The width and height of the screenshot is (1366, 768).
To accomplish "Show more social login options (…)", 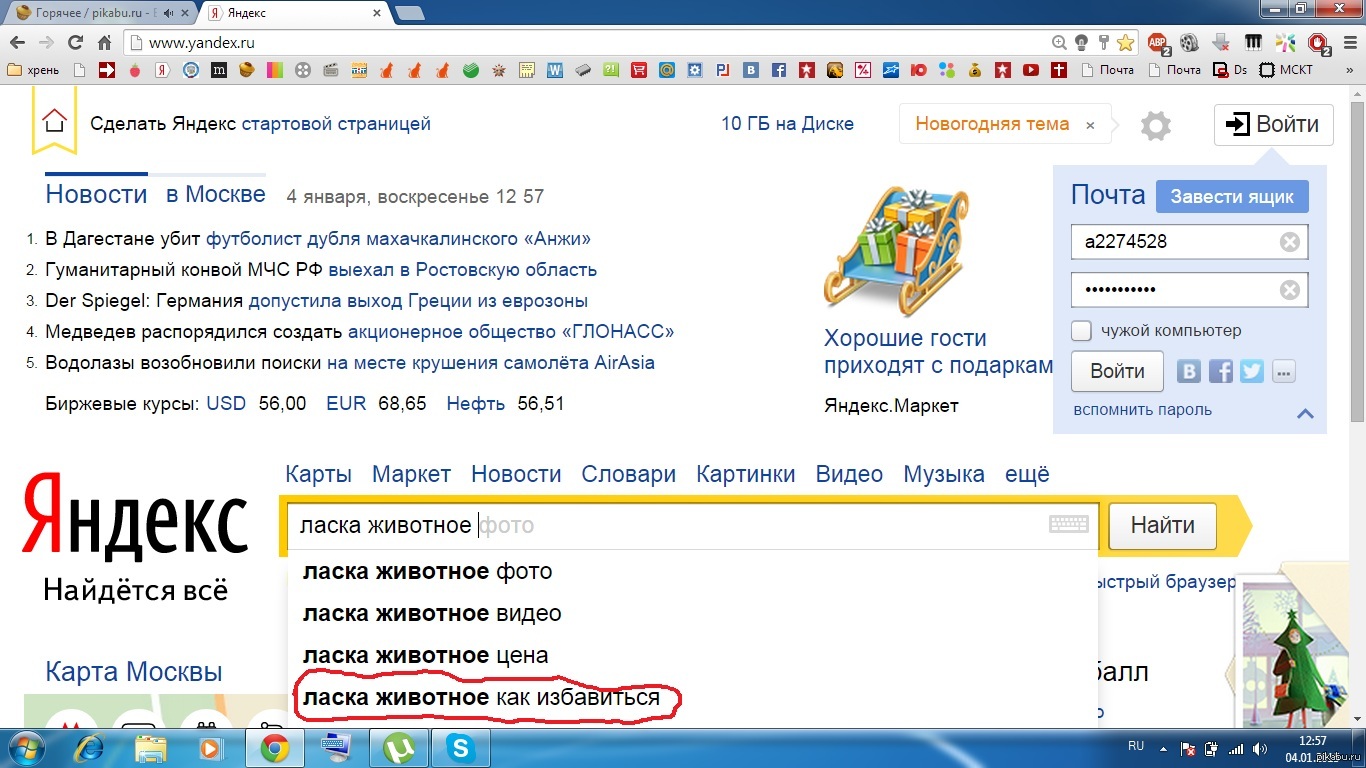I will [1284, 371].
